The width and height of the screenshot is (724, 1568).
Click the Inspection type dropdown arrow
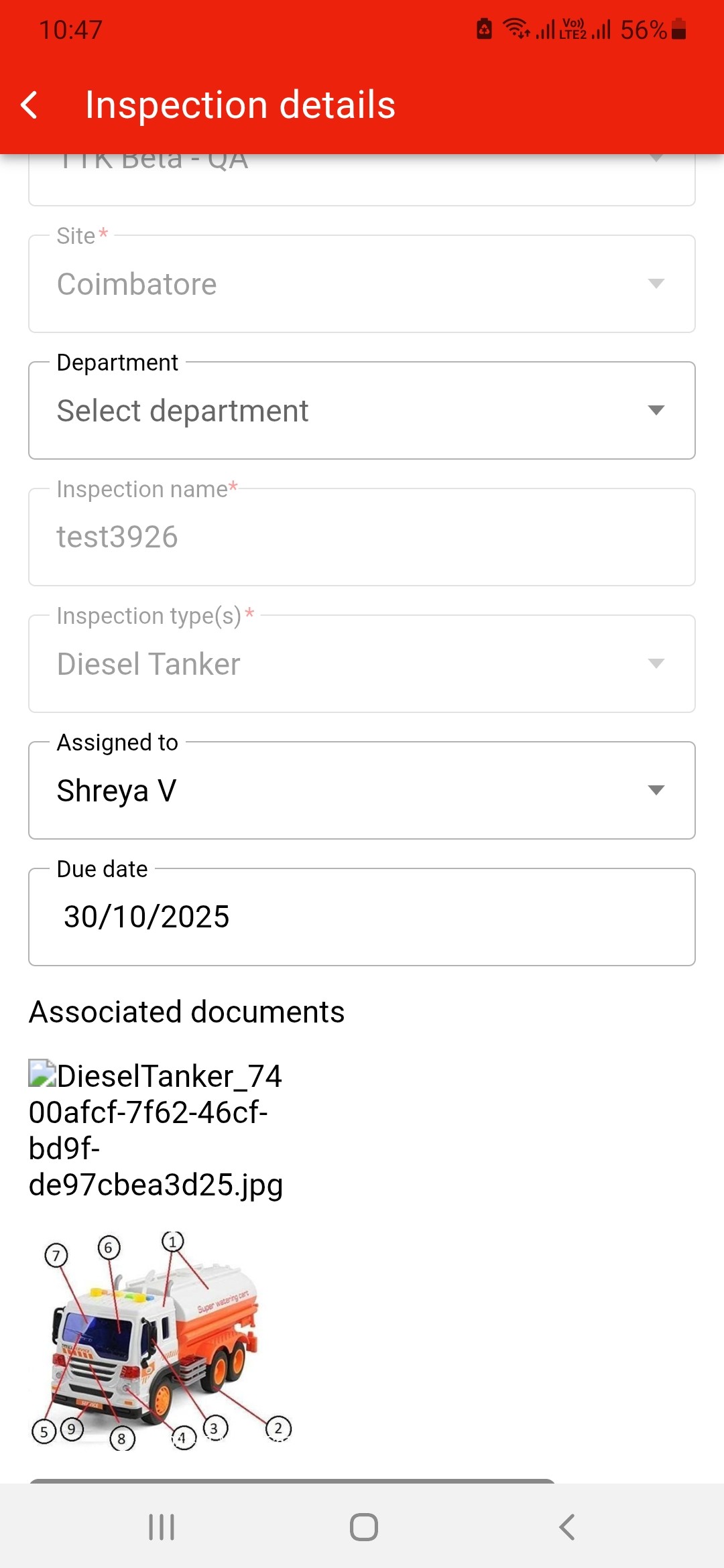[x=656, y=663]
